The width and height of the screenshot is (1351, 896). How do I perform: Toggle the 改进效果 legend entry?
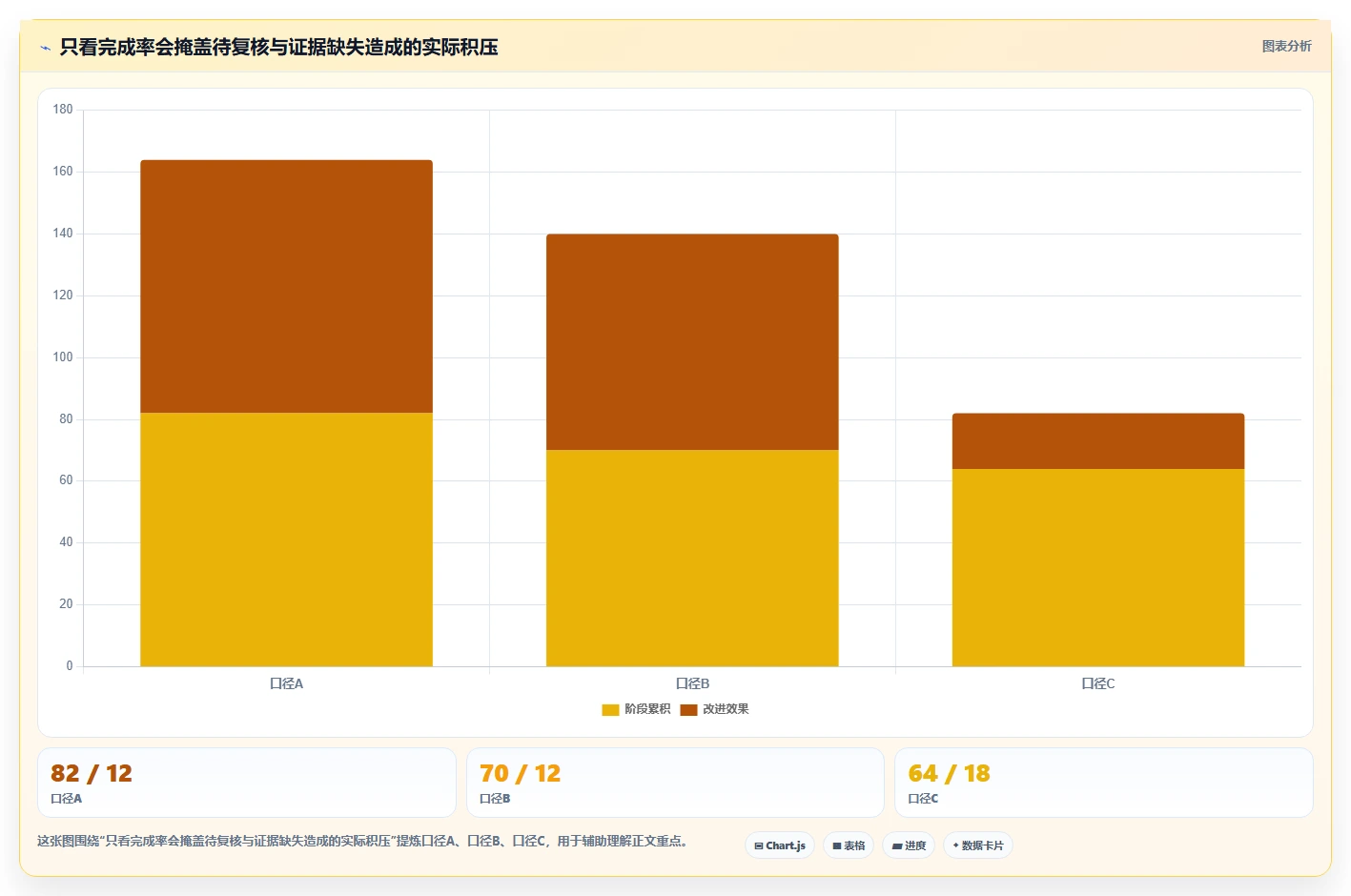pos(714,709)
